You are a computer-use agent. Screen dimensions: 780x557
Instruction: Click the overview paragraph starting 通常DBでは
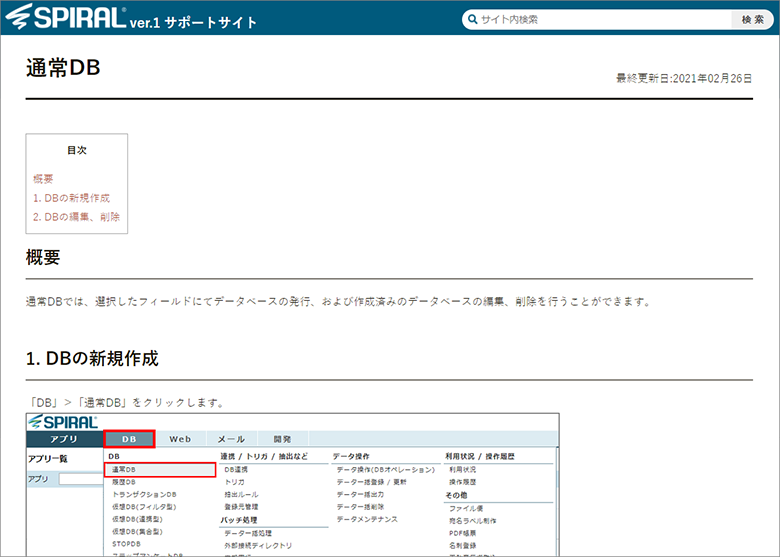click(x=338, y=302)
